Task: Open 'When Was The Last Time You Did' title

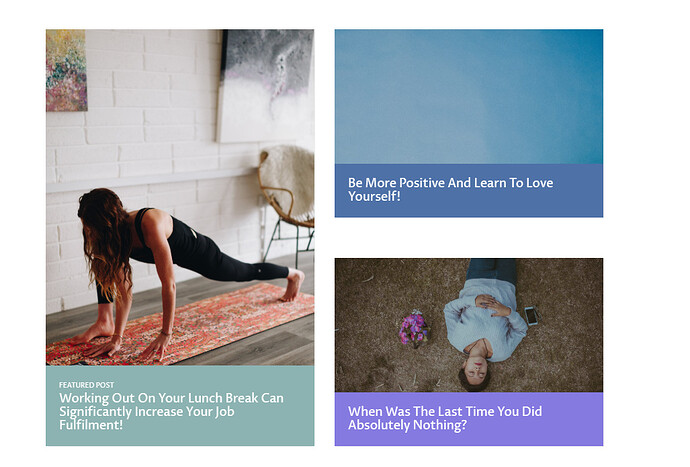Action: pyautogui.click(x=445, y=418)
